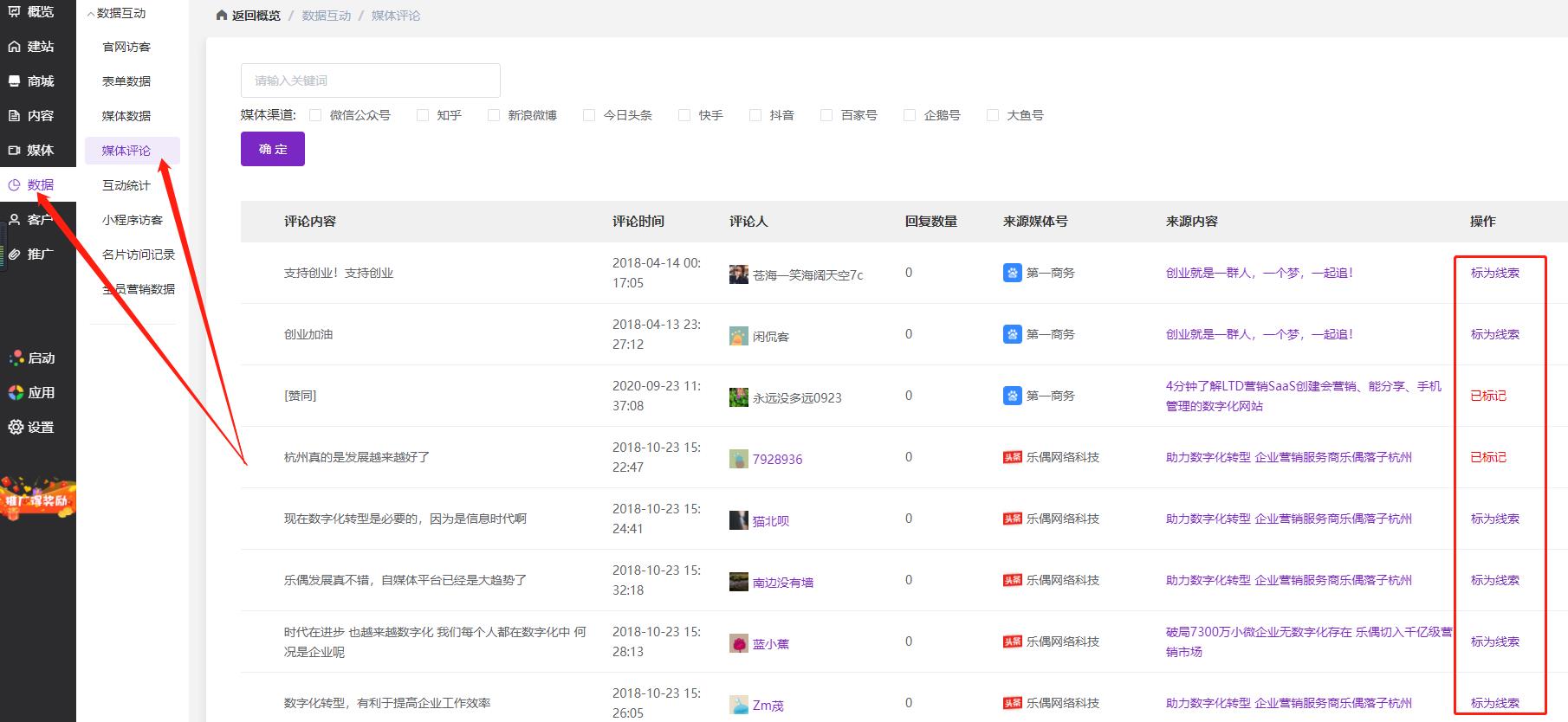Check the 新浪微博 channel checkbox
This screenshot has height=722, width=1568.
(x=494, y=115)
